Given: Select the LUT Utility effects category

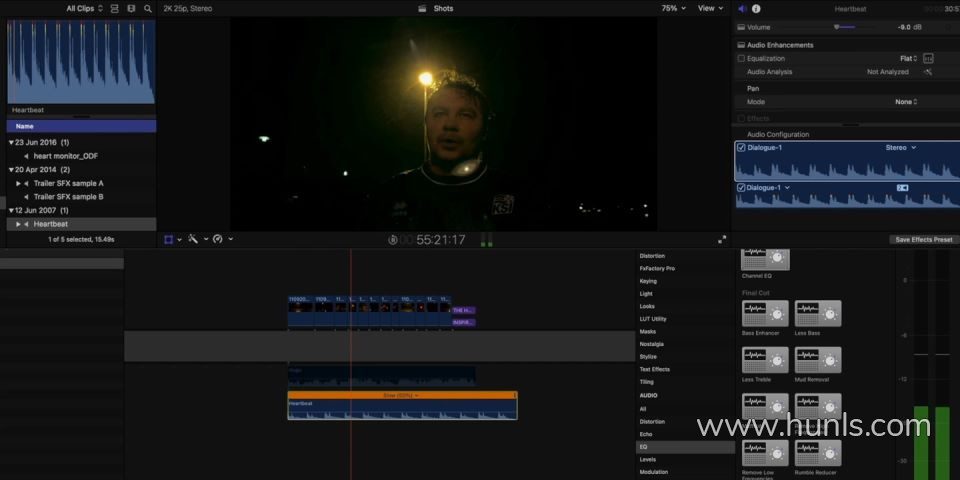Looking at the screenshot, I should [x=653, y=319].
